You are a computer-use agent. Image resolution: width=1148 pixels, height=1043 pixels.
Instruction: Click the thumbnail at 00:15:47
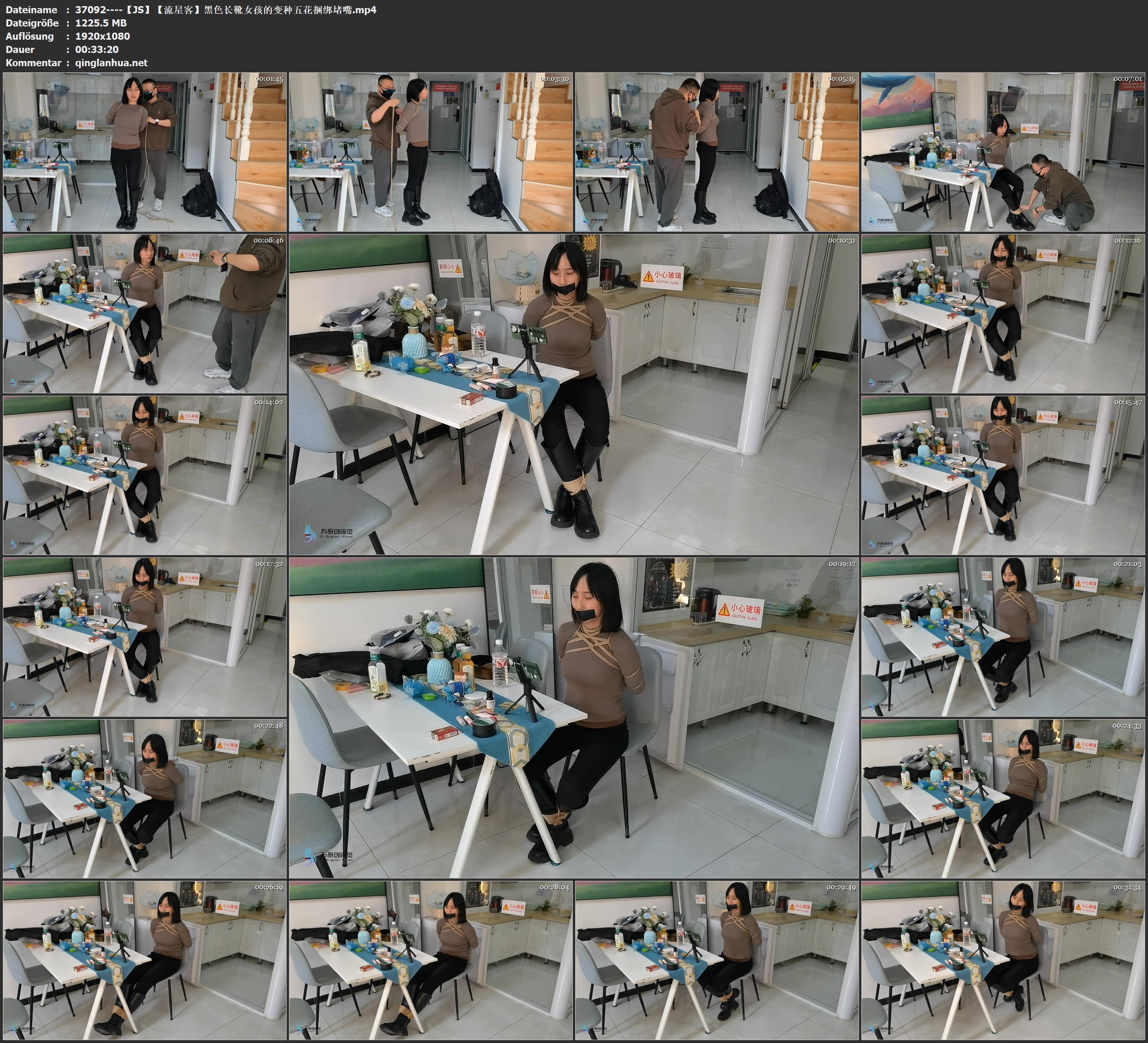point(1003,475)
